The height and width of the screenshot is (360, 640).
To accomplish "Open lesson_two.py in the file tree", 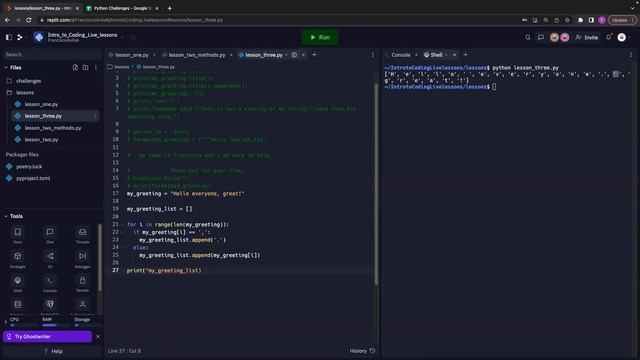I will (41, 140).
